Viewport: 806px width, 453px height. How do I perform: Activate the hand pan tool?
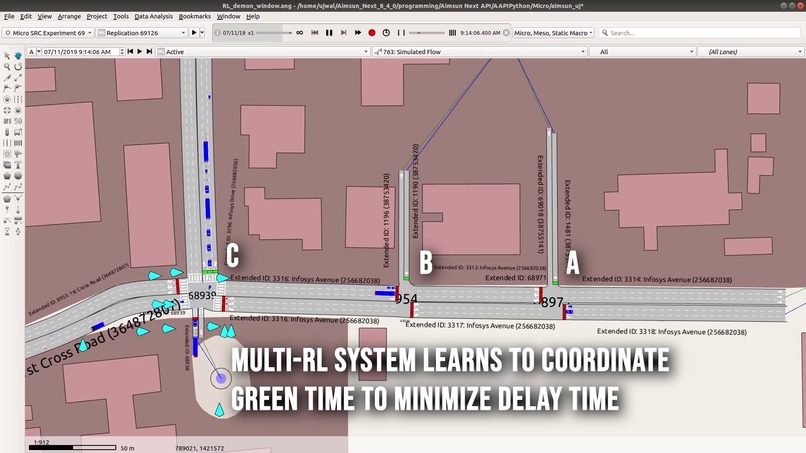(18, 56)
